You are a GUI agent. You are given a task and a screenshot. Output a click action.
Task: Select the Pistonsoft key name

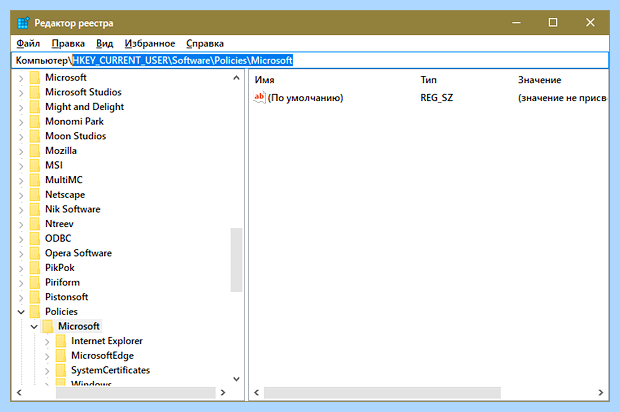(66, 297)
